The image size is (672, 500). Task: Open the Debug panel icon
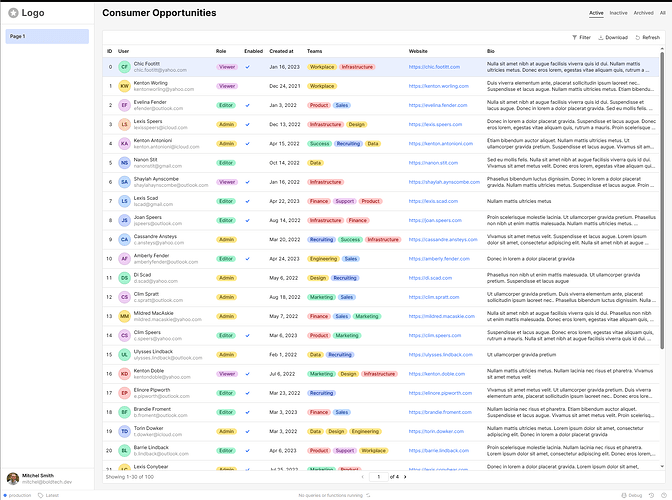(x=625, y=495)
